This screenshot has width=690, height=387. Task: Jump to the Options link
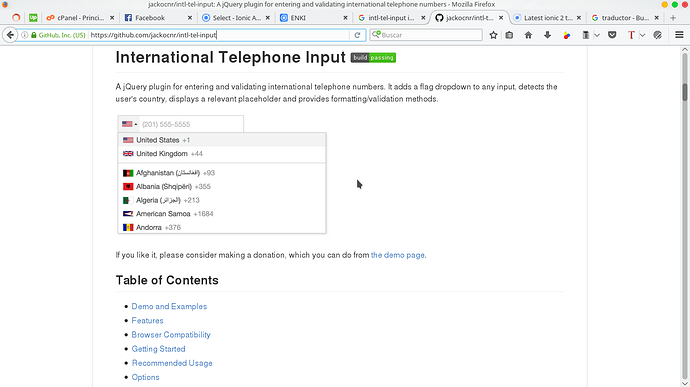click(x=145, y=377)
